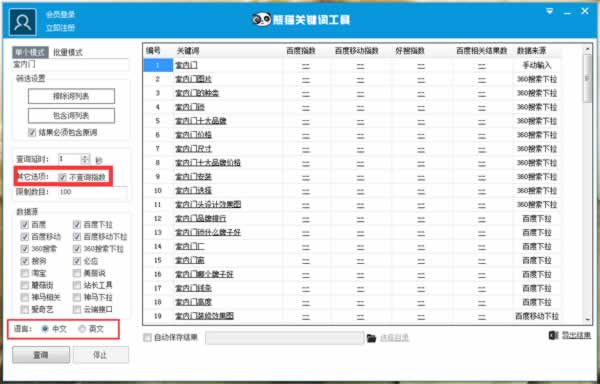Switch to 批量模式 tab
This screenshot has height=384, width=600.
tap(68, 52)
